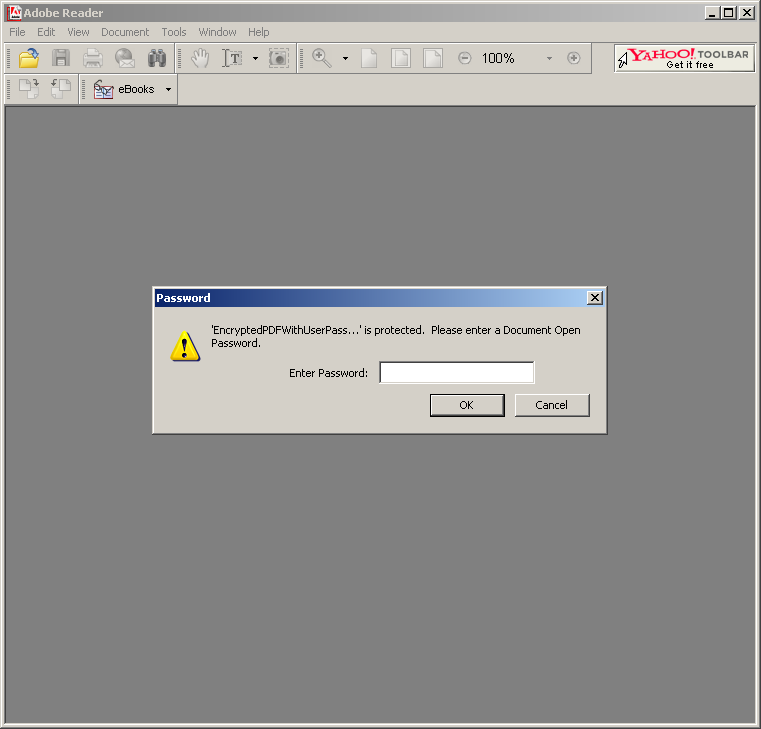Select the Snapshot camera tool
The height and width of the screenshot is (729, 761).
279,58
